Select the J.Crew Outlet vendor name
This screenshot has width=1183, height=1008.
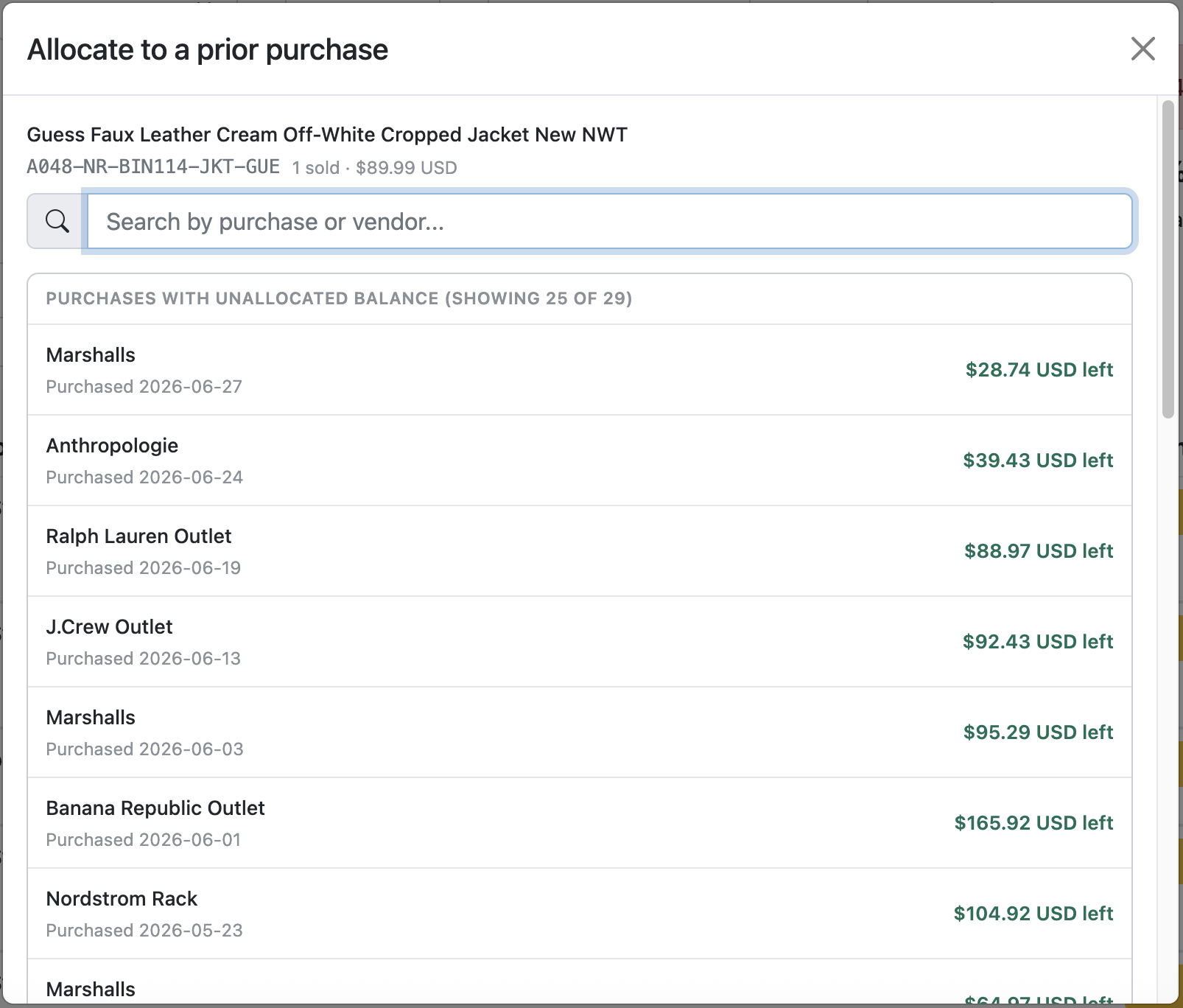109,627
